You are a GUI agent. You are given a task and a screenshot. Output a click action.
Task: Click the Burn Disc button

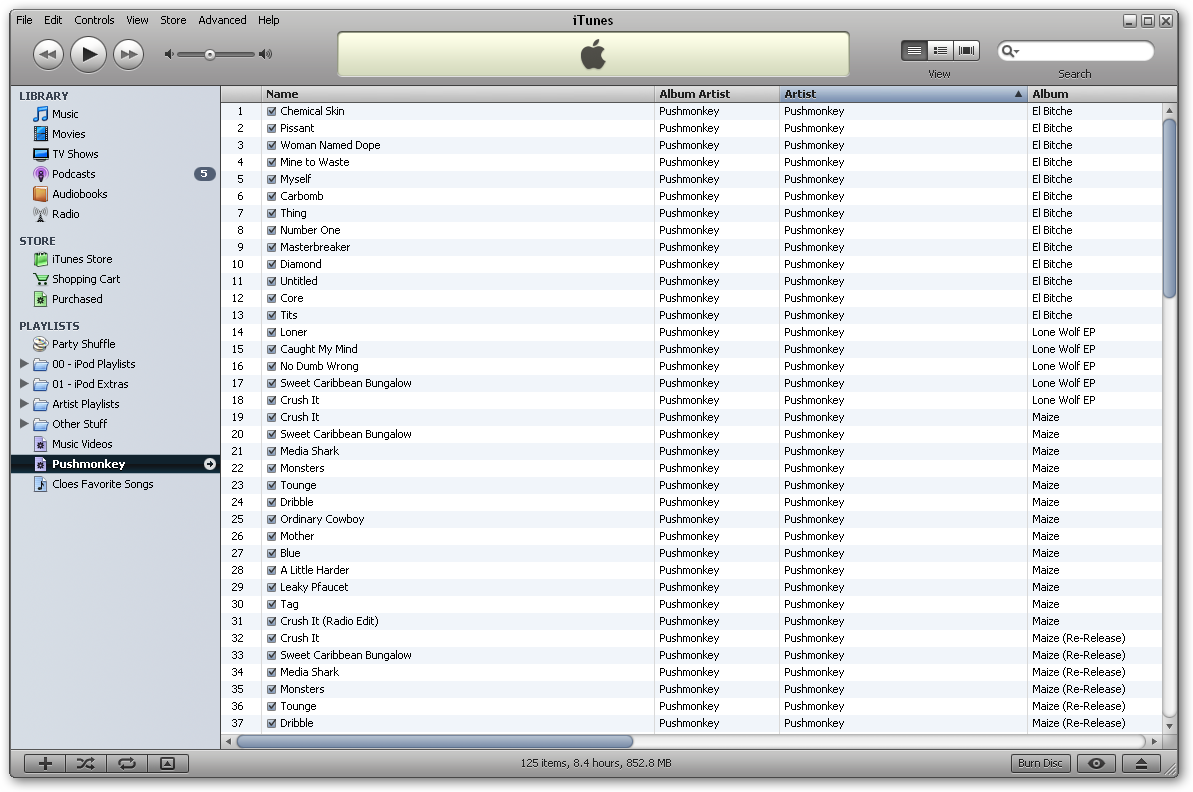click(x=1040, y=763)
